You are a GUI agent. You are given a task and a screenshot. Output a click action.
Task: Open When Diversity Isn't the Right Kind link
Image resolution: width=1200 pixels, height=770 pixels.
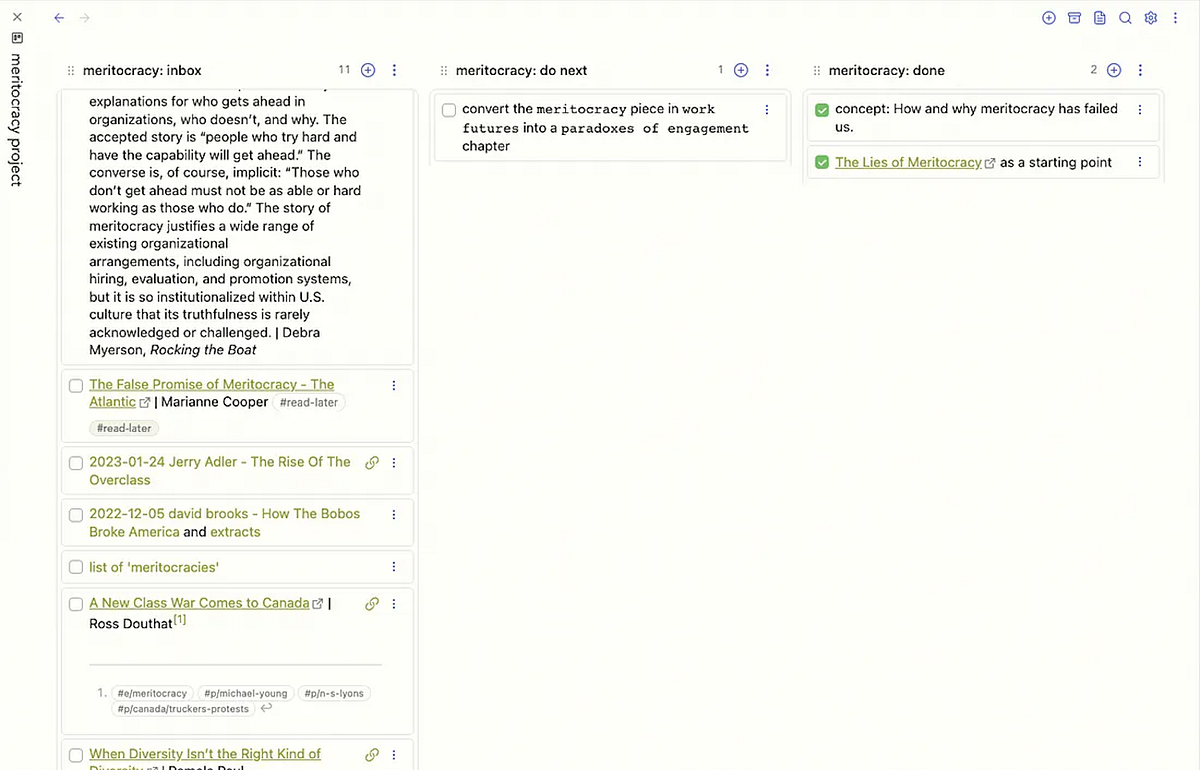click(205, 754)
